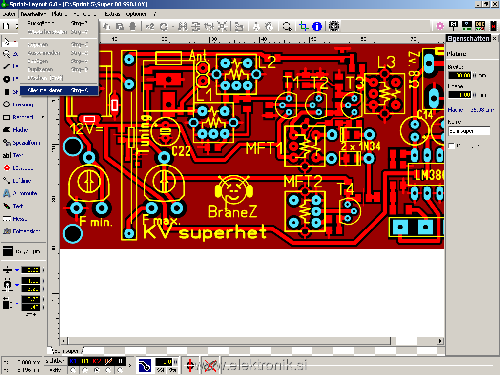Click the crossed-out link button in status bar

tap(210, 365)
